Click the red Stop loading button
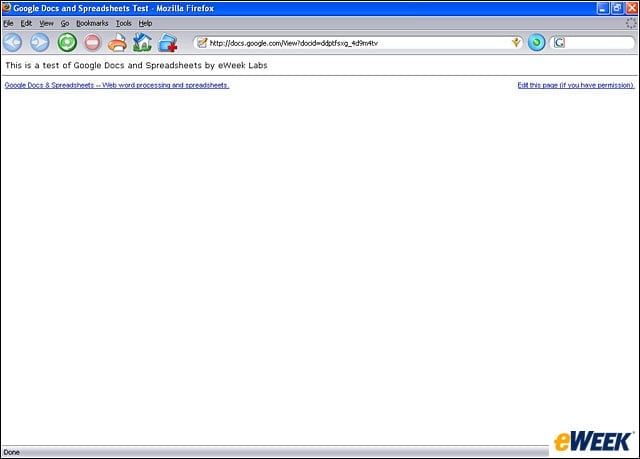Screen dimensions: 640x459 pos(93,42)
